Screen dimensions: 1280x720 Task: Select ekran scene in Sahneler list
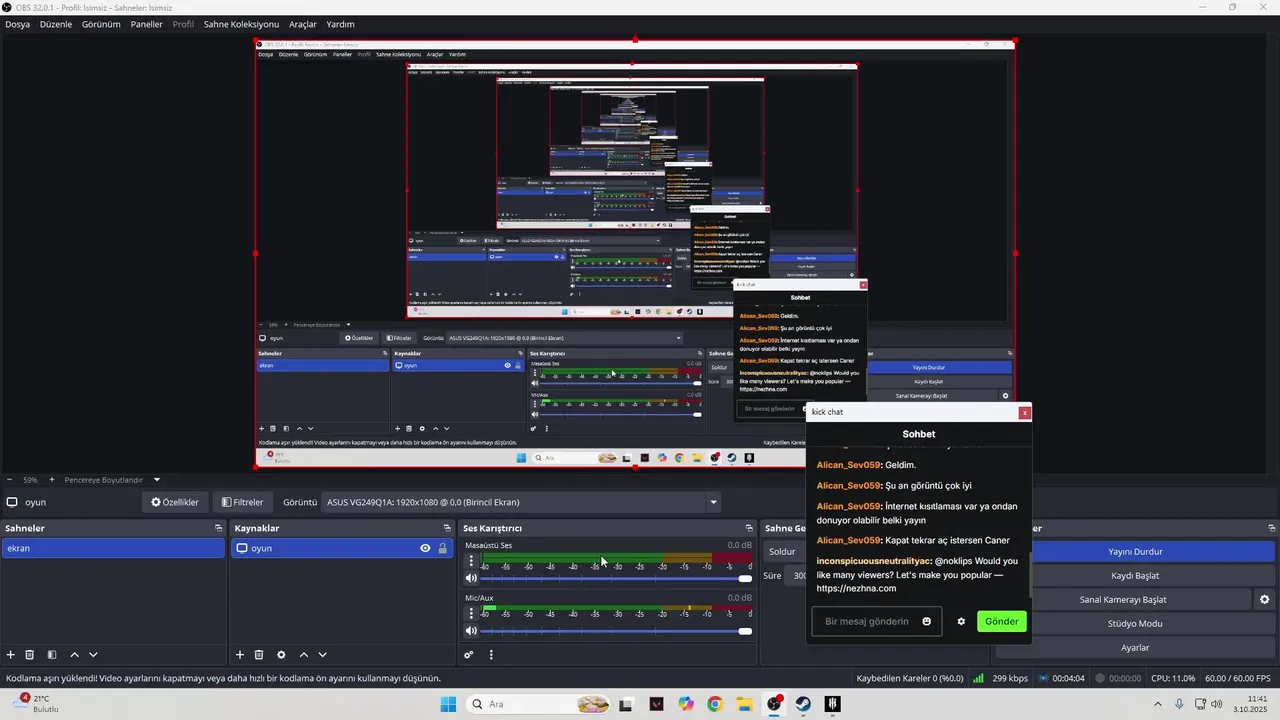coord(113,548)
